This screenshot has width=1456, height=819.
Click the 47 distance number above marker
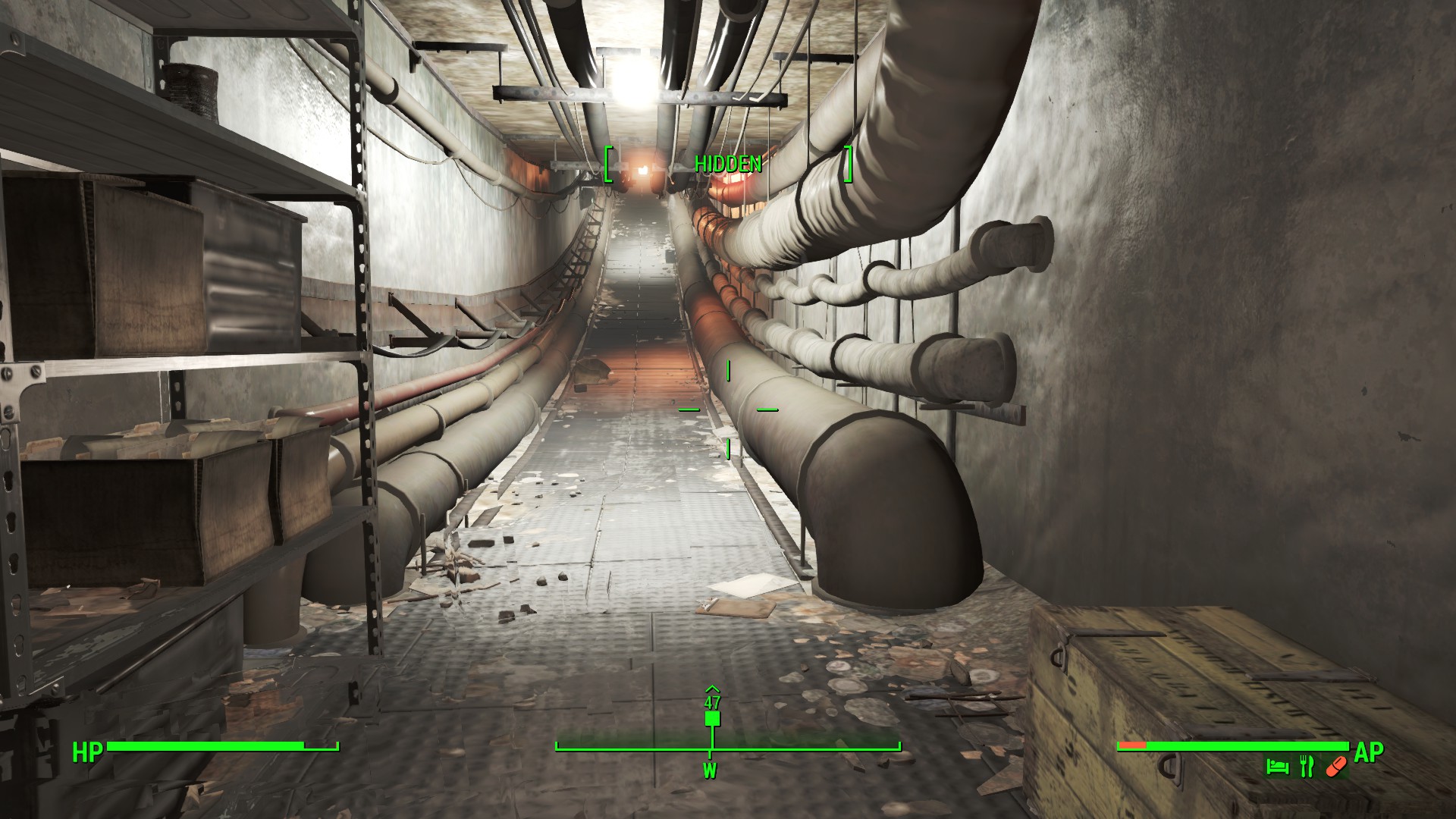point(712,702)
